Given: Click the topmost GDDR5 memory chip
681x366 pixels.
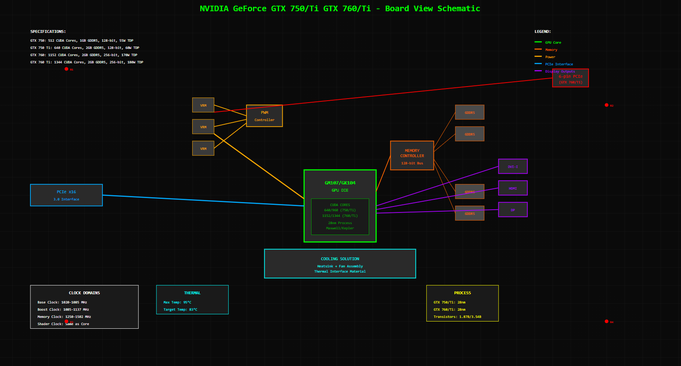Looking at the screenshot, I should [469, 112].
